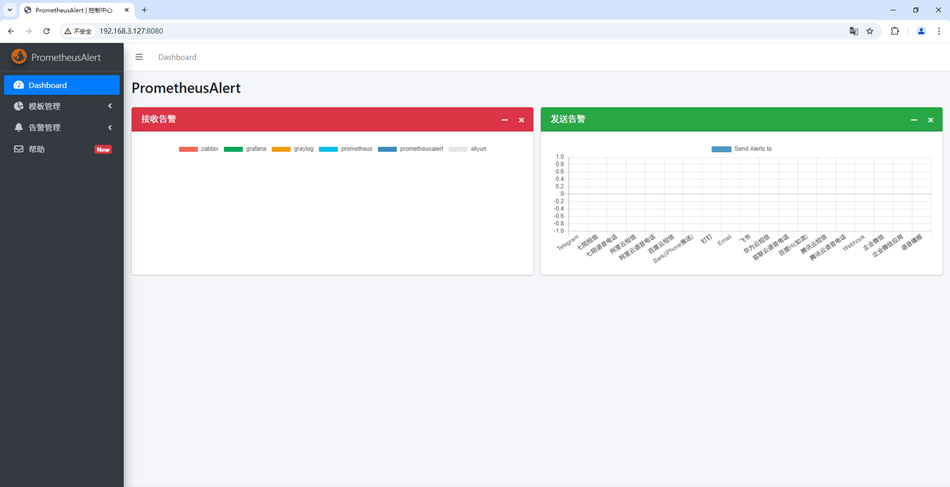Click the PrometheusAlert page heading

186,88
